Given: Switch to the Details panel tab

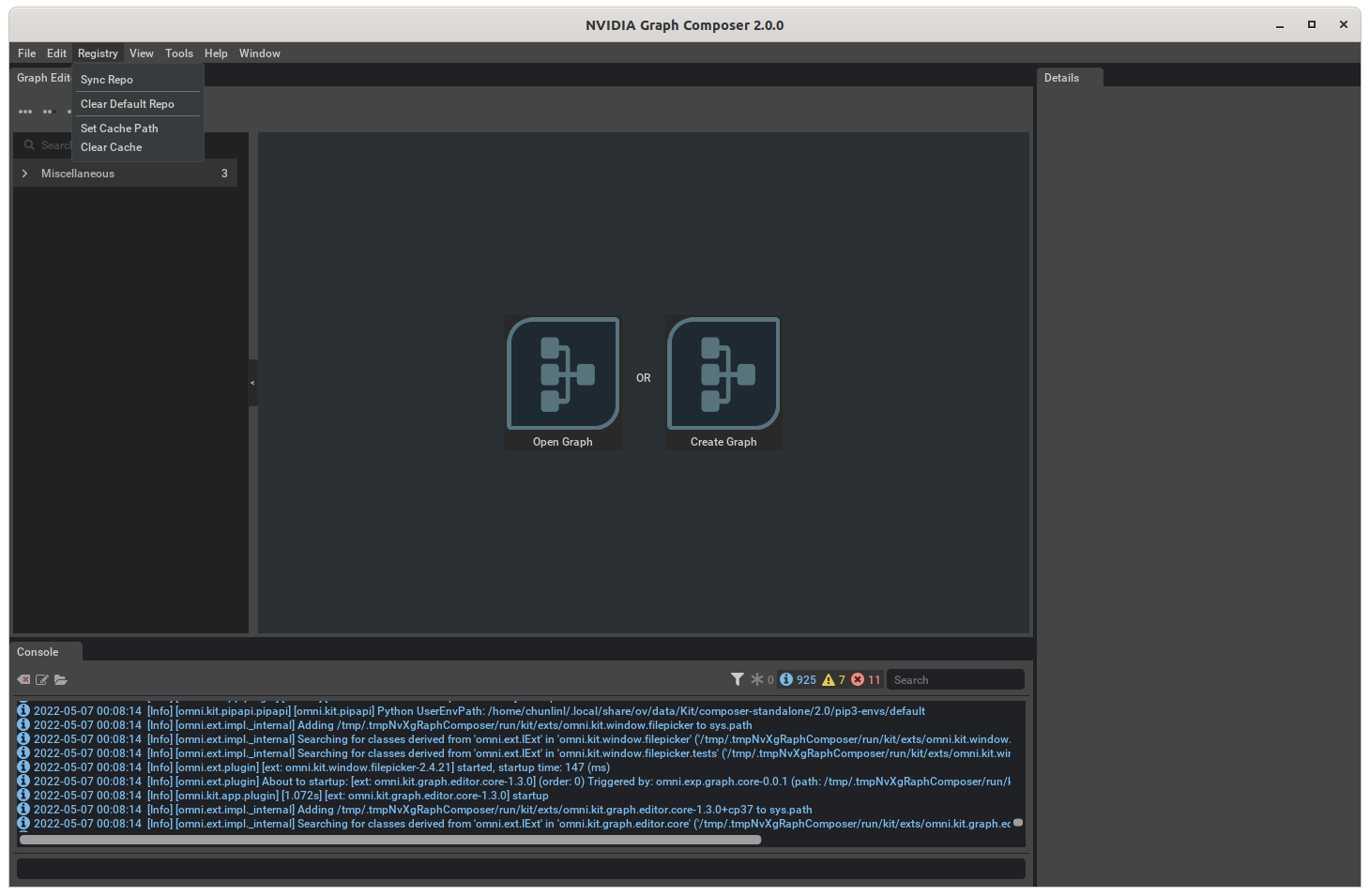Looking at the screenshot, I should (x=1063, y=77).
